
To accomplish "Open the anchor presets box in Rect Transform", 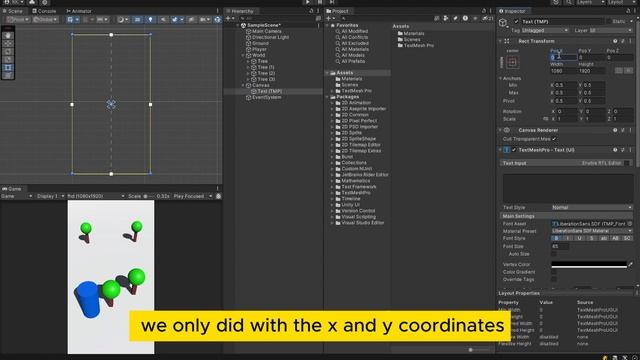I will 513,62.
